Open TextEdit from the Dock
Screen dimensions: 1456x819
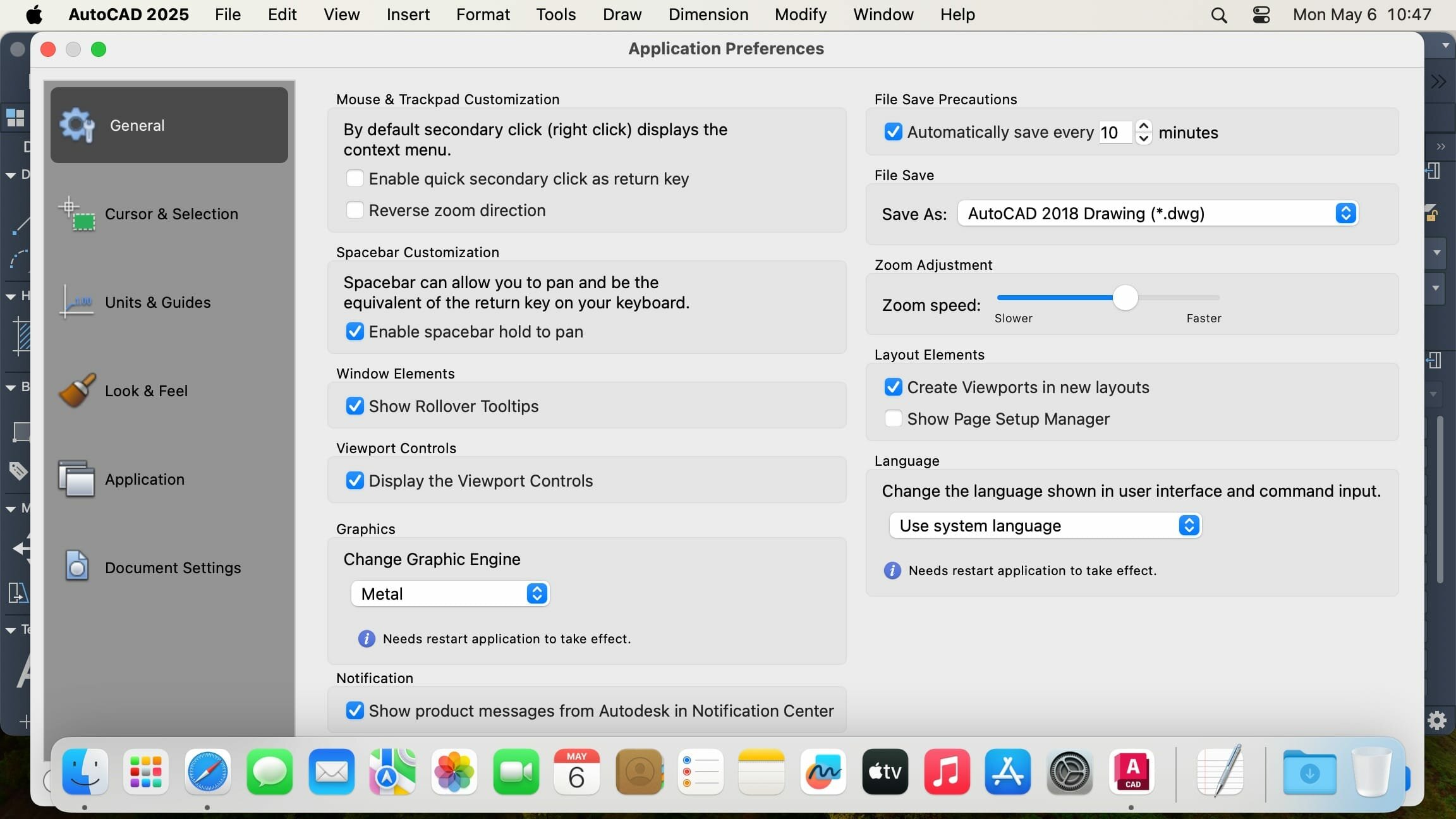(1220, 771)
